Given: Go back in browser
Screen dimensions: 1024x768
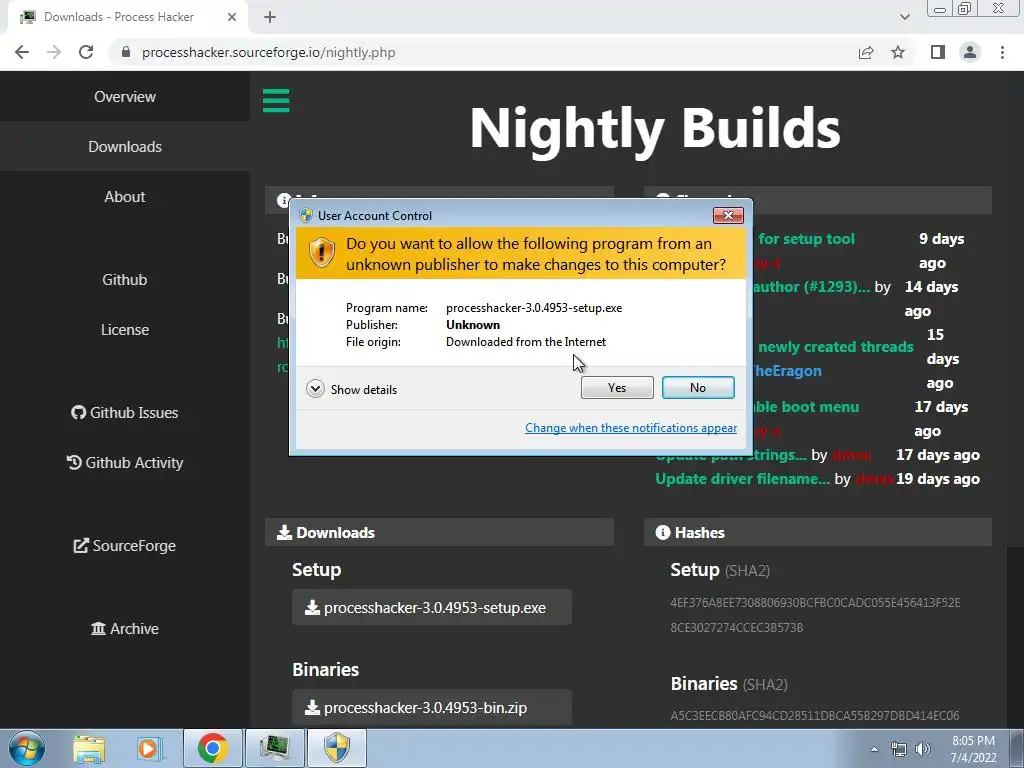Looking at the screenshot, I should pyautogui.click(x=22, y=52).
